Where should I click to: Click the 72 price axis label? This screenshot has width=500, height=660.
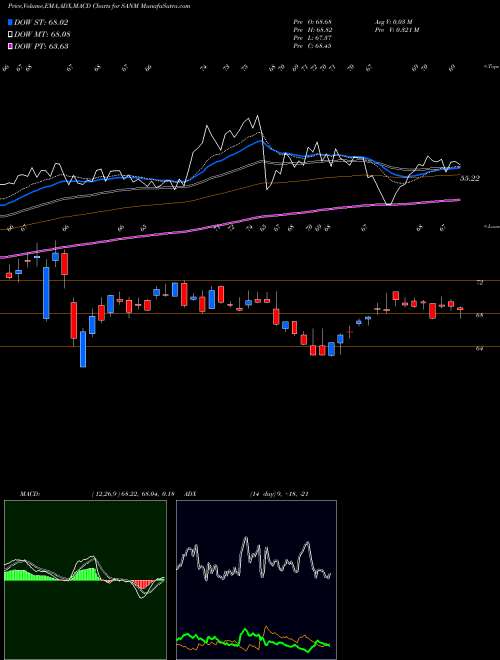tap(479, 283)
